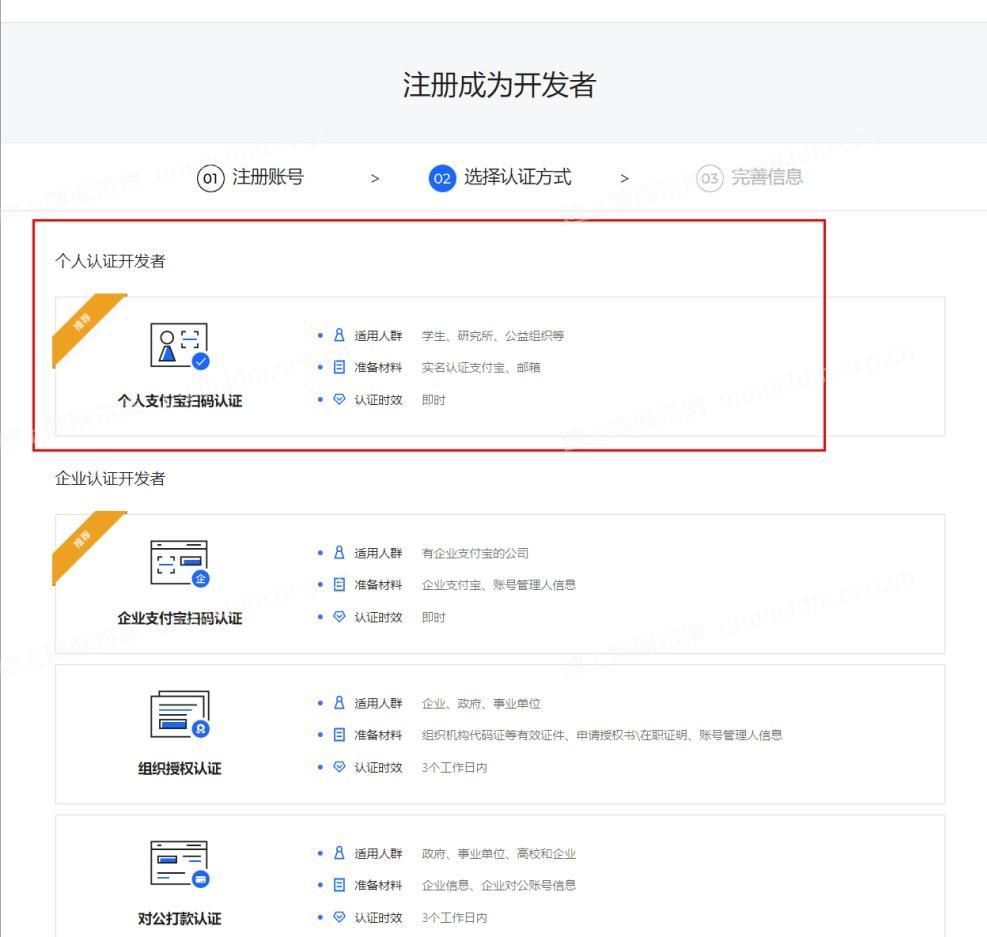Click shield icon in 个人支付宝扫码认证 card
Screen dimensions: 987x937
pos(339,399)
